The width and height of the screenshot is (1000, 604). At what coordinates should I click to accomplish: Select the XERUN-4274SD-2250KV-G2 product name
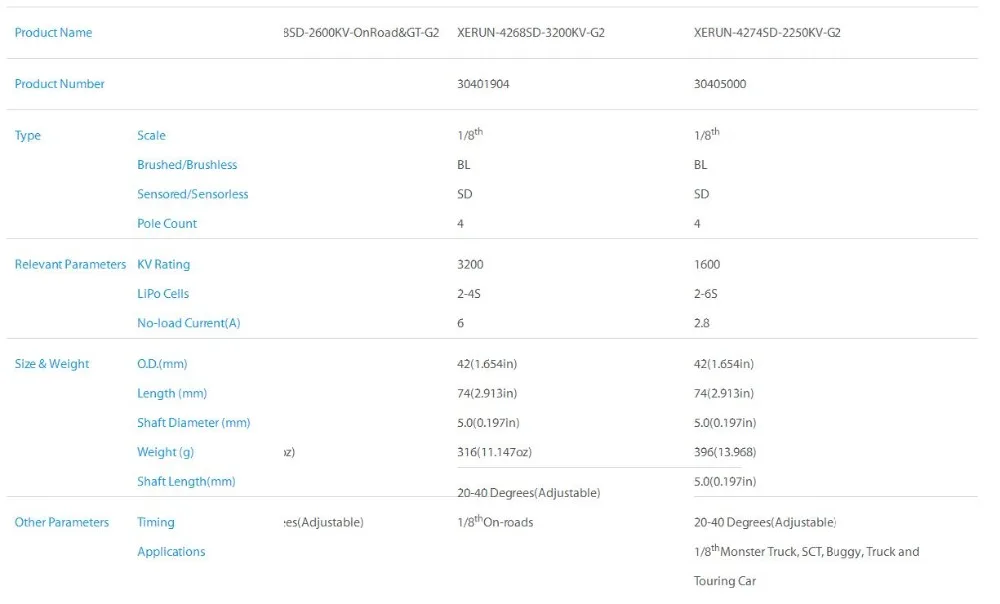pyautogui.click(x=767, y=33)
